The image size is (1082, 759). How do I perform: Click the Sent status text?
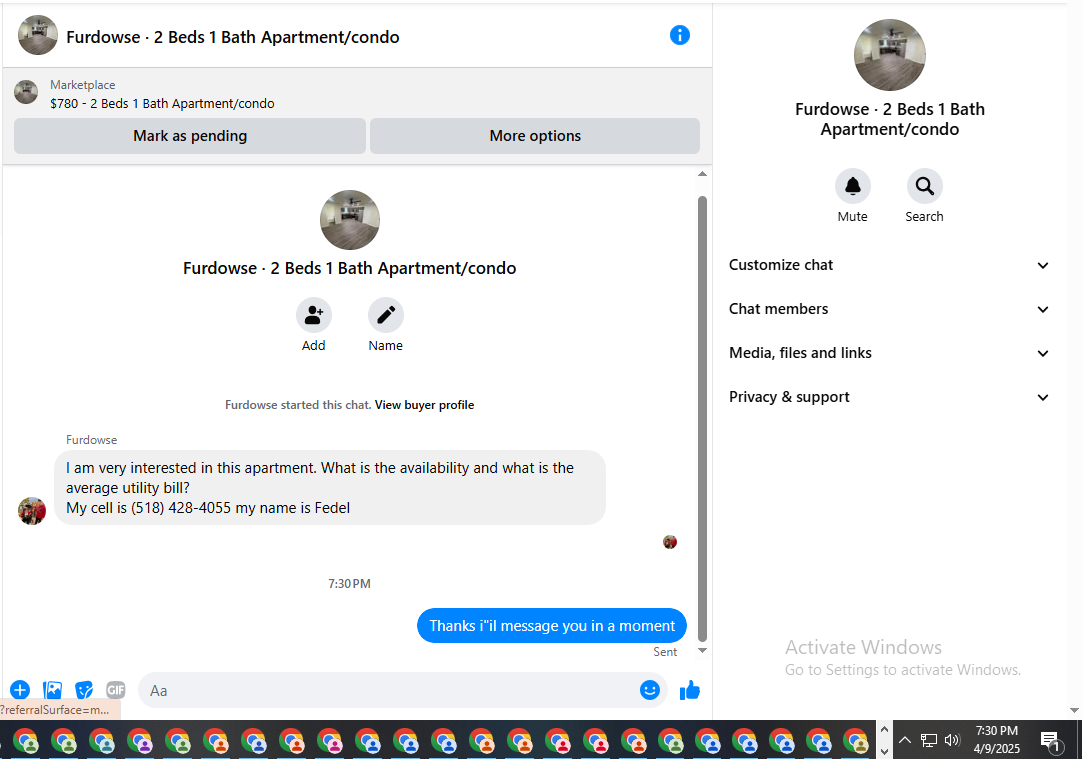[x=665, y=652]
